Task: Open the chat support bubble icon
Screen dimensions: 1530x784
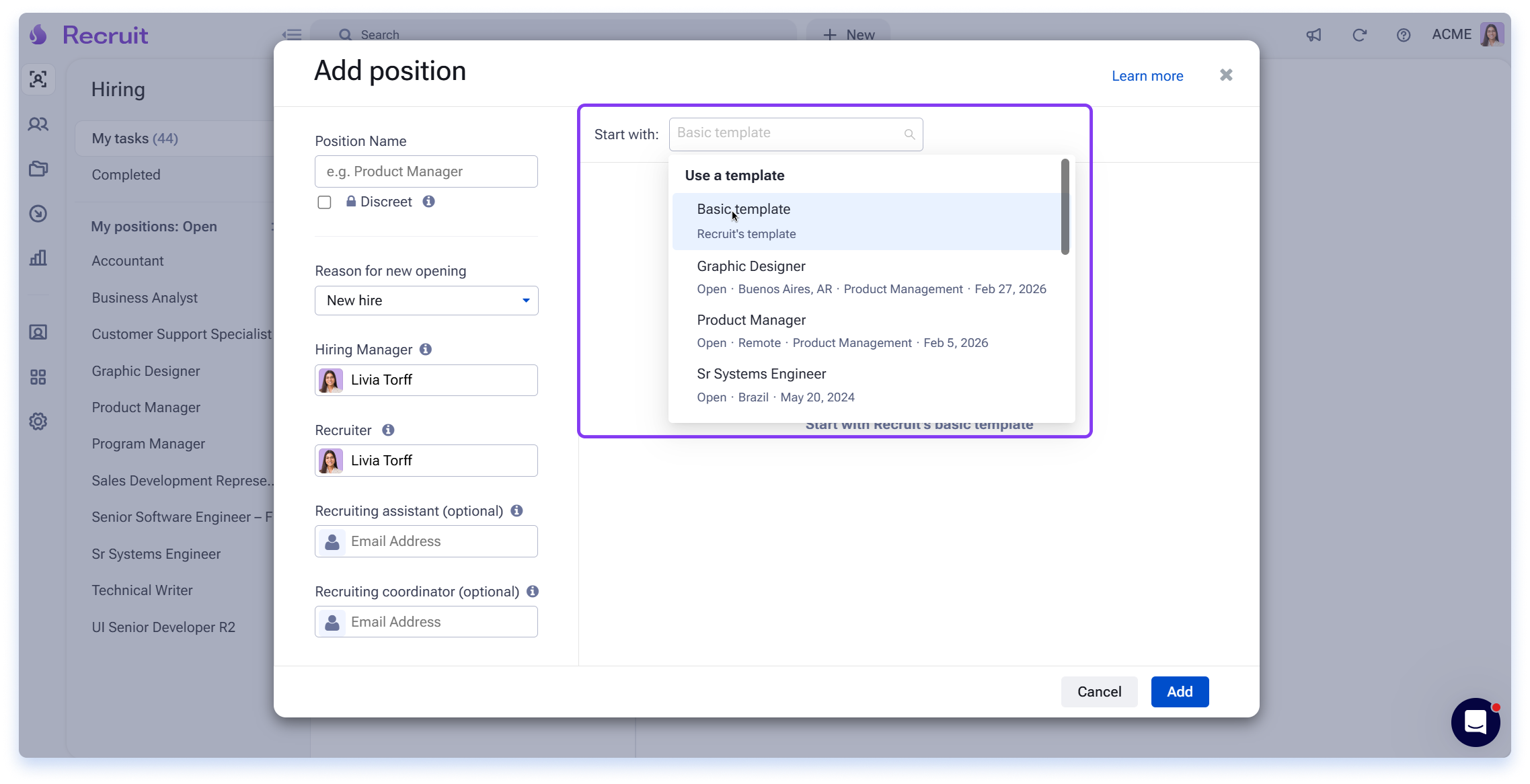Action: 1476,722
